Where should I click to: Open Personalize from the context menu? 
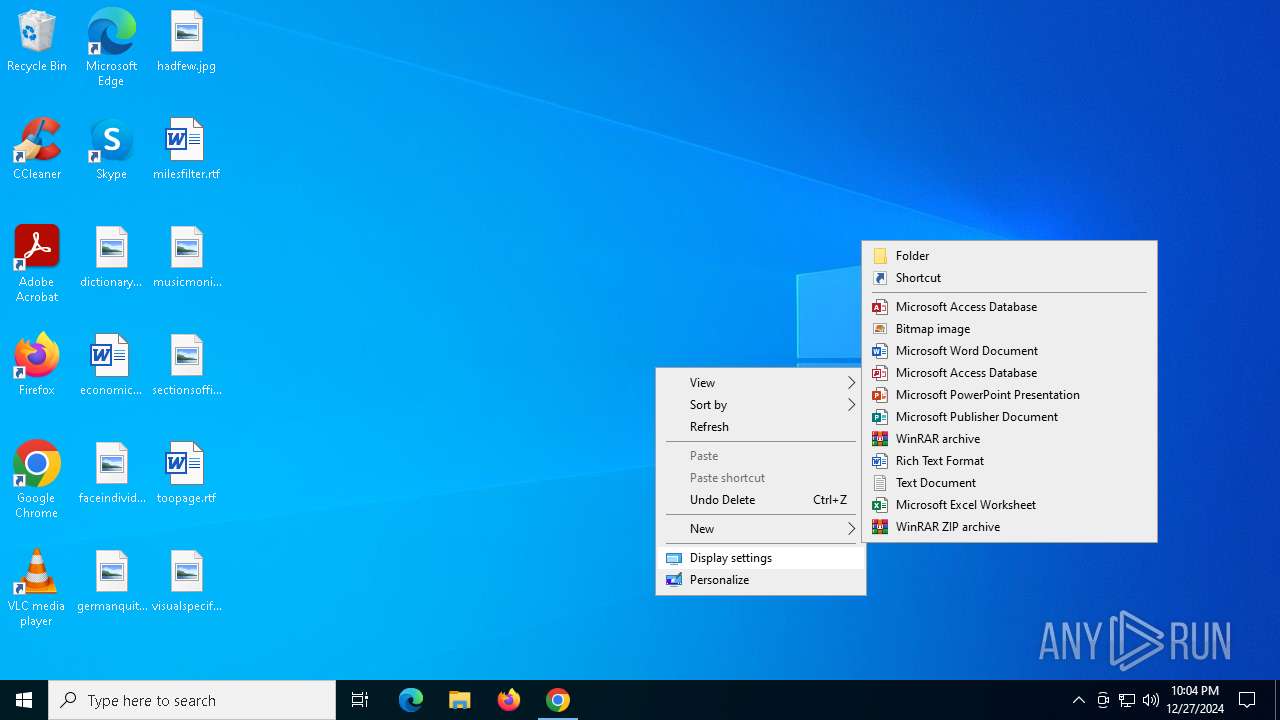click(761, 580)
